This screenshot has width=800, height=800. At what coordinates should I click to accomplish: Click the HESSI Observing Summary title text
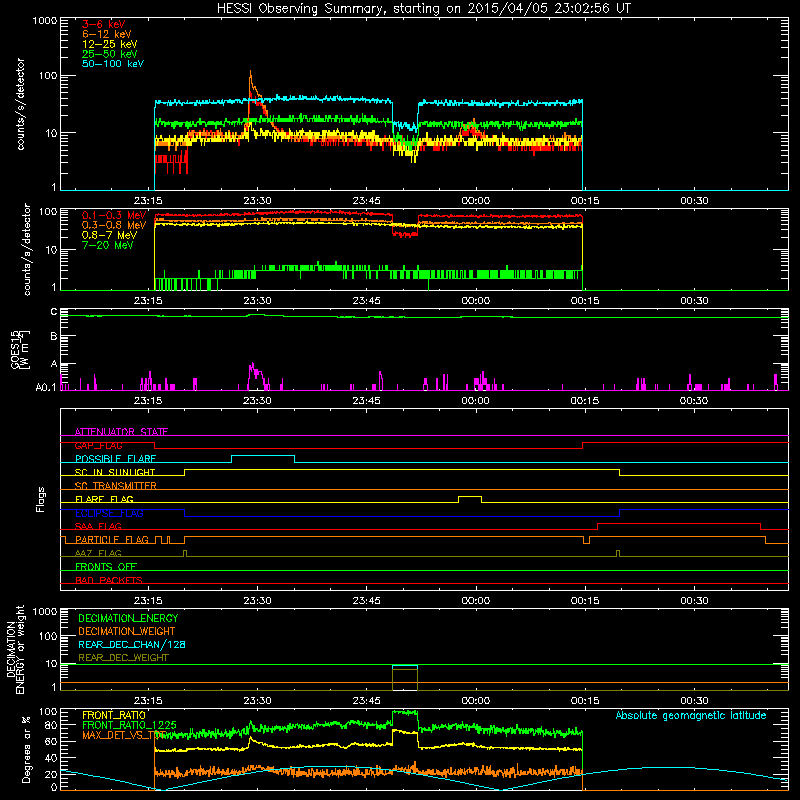423,8
